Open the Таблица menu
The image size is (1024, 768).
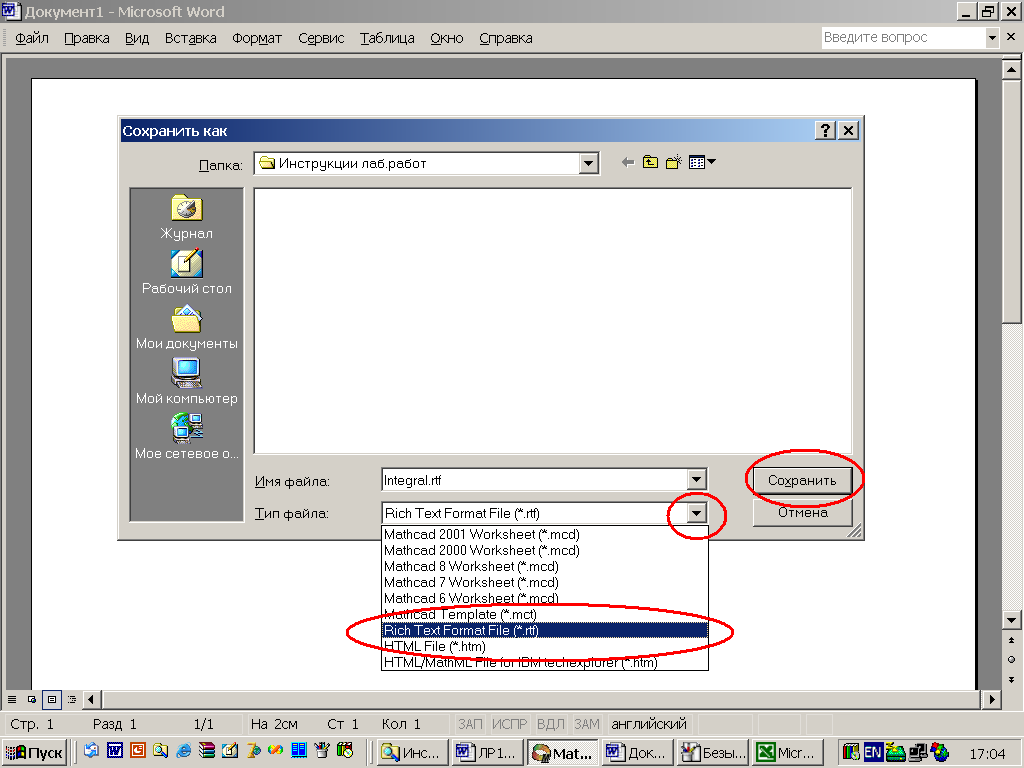point(387,39)
